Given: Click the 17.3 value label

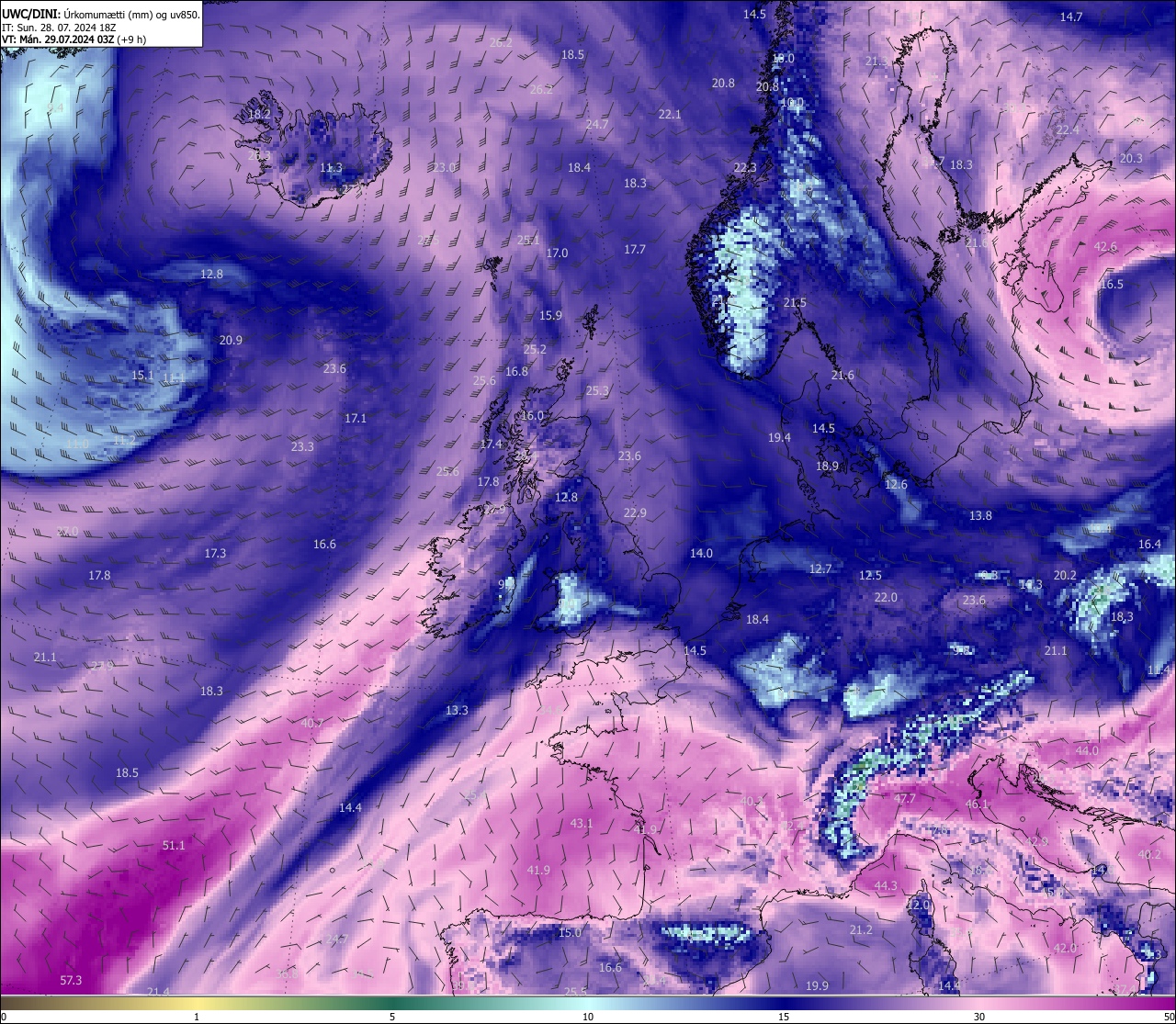Looking at the screenshot, I should [215, 553].
